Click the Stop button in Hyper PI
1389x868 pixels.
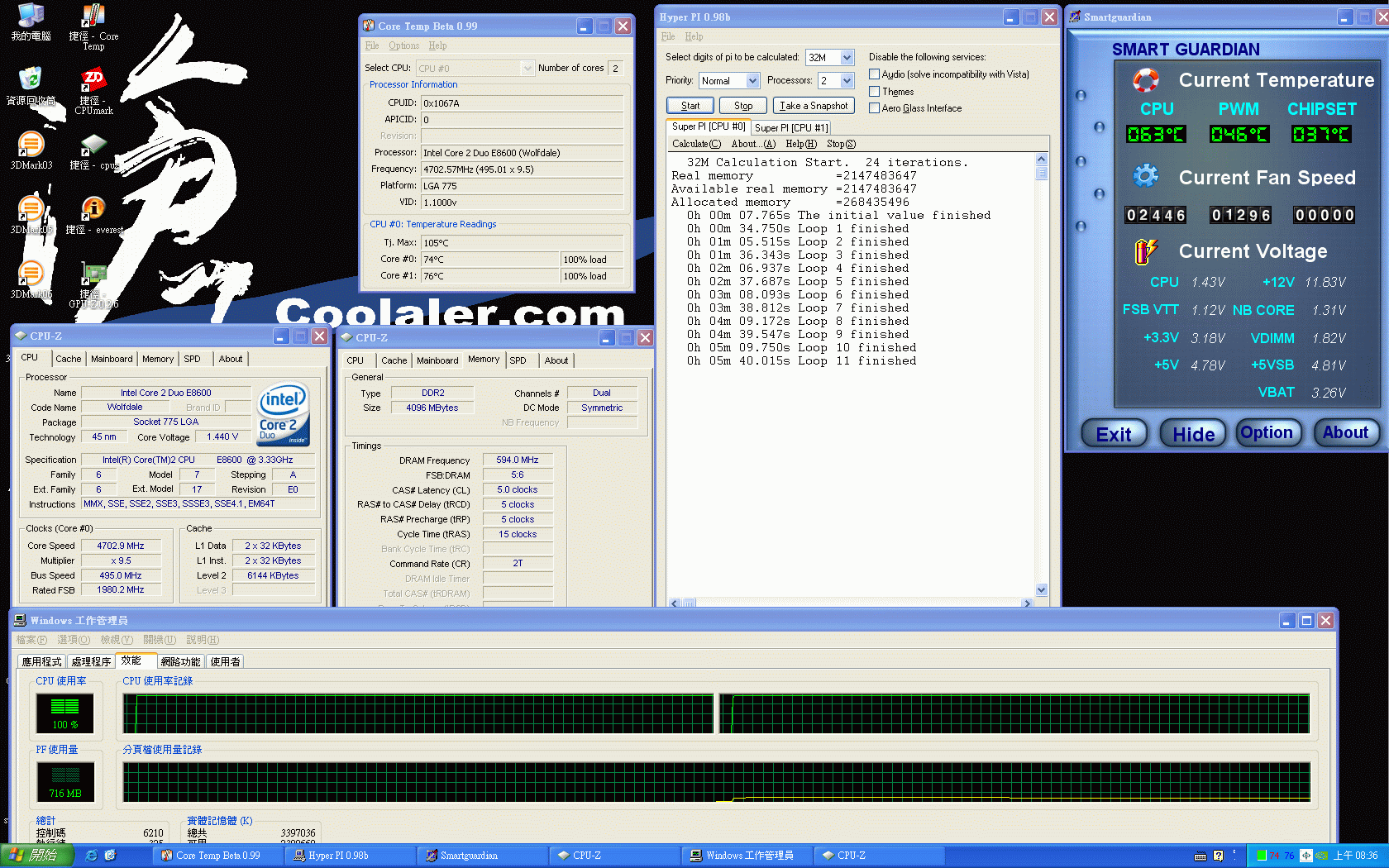743,106
